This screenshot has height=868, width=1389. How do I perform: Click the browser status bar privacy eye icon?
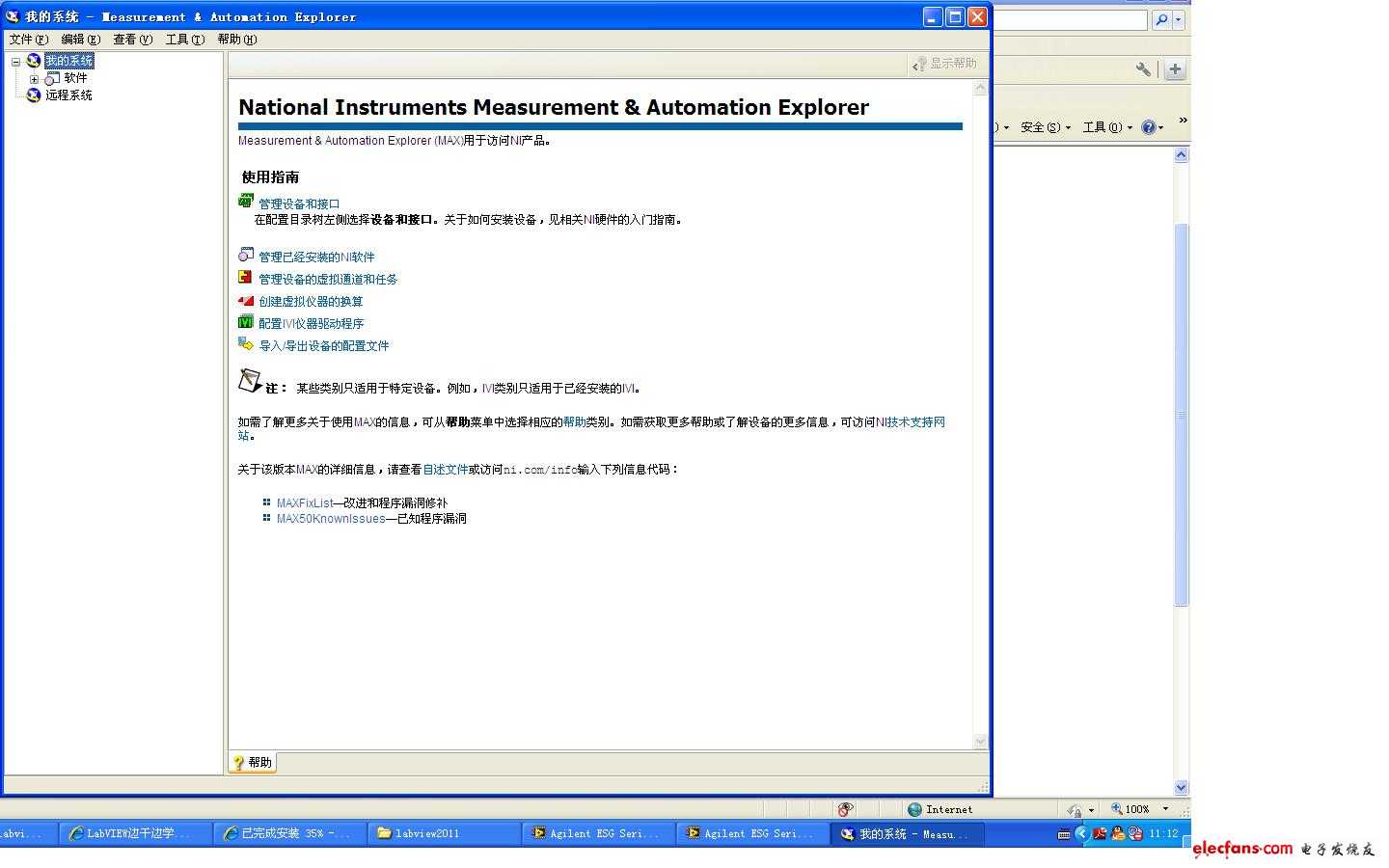[846, 809]
